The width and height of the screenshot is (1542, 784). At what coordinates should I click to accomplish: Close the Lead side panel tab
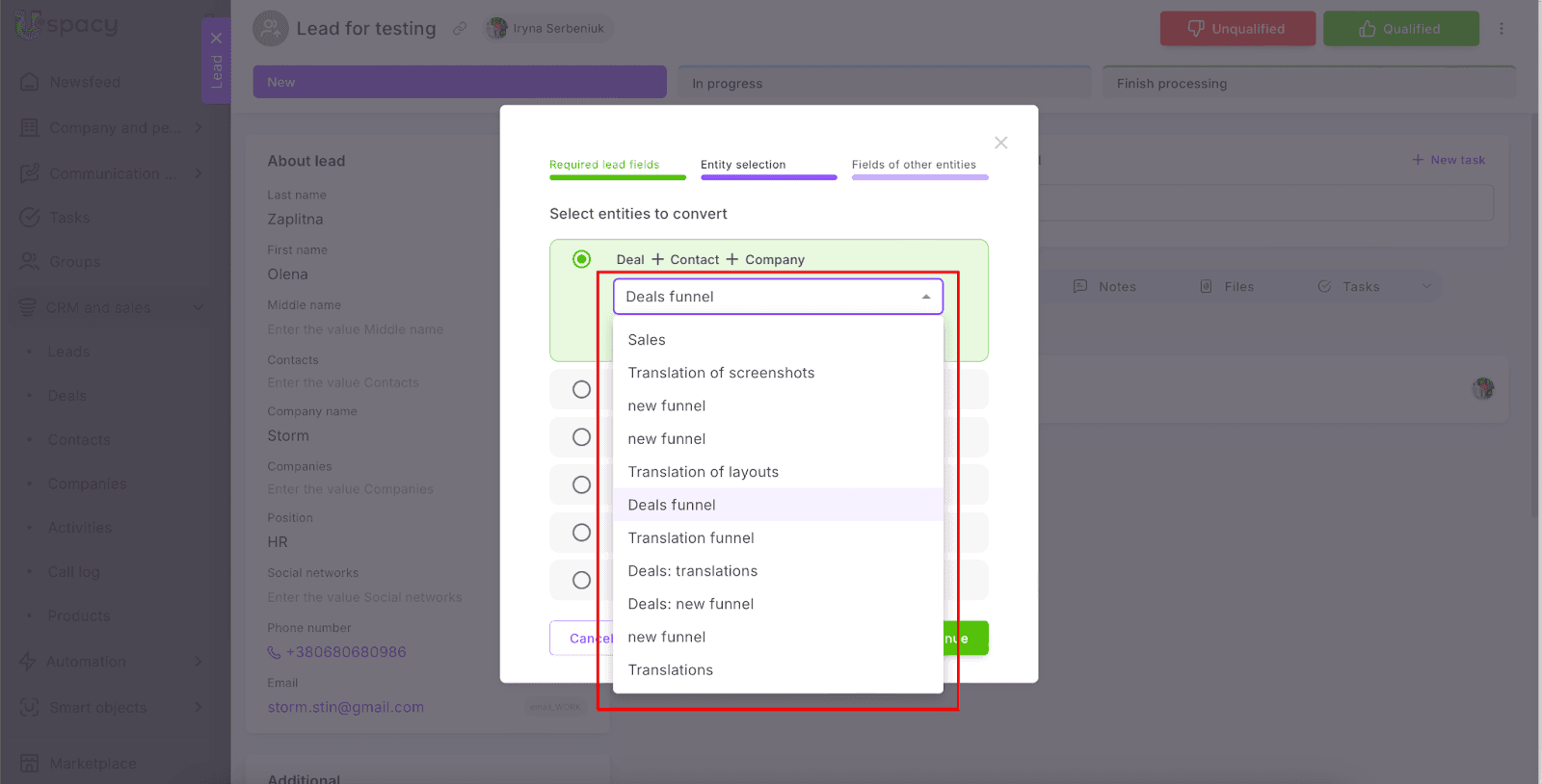tap(216, 39)
